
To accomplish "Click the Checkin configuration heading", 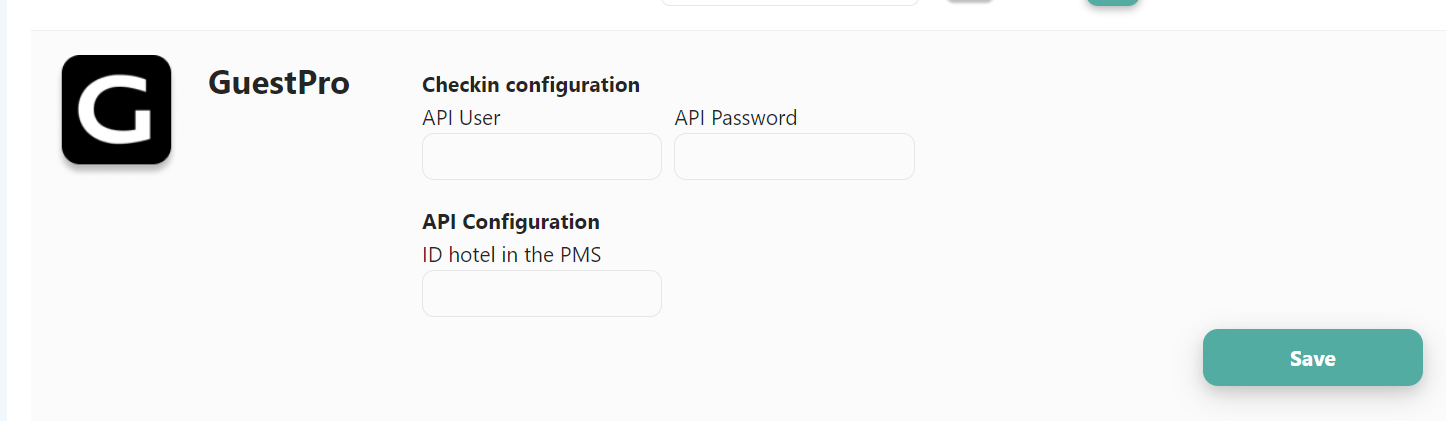I will (x=531, y=85).
